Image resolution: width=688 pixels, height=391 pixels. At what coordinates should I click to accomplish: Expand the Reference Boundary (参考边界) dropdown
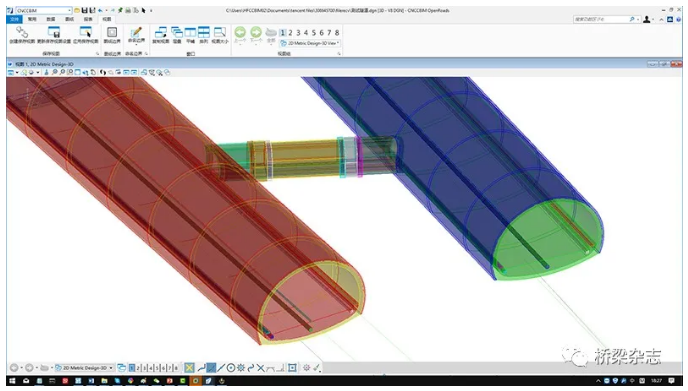136,44
